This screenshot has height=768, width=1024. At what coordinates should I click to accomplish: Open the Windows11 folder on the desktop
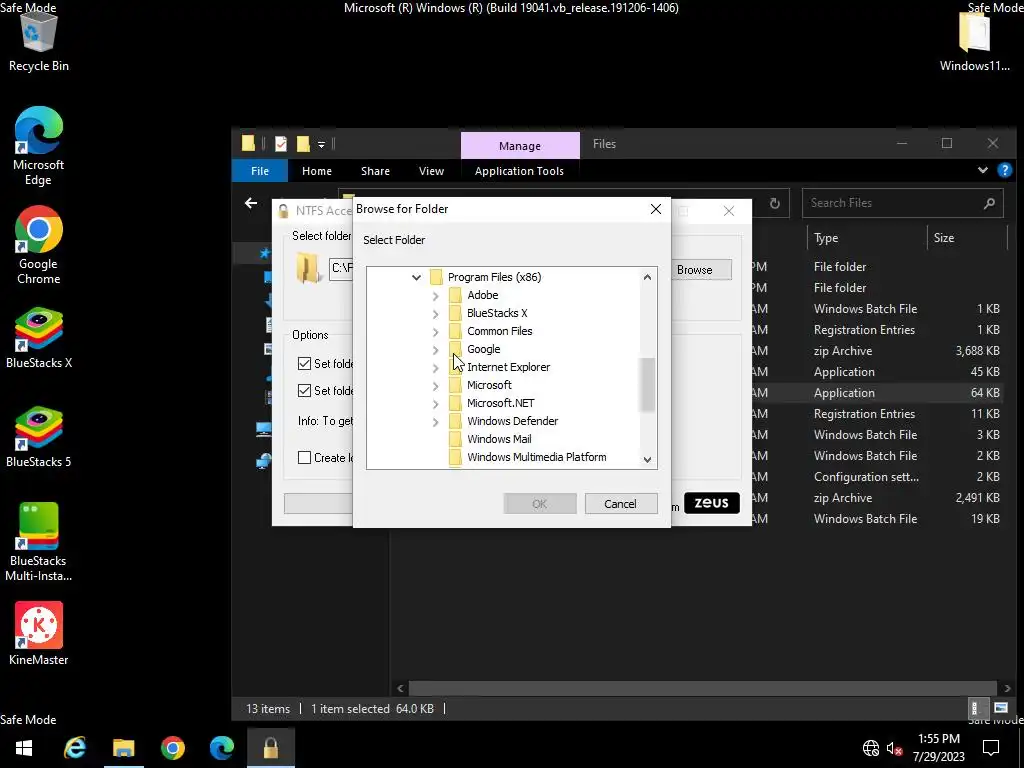[x=974, y=40]
